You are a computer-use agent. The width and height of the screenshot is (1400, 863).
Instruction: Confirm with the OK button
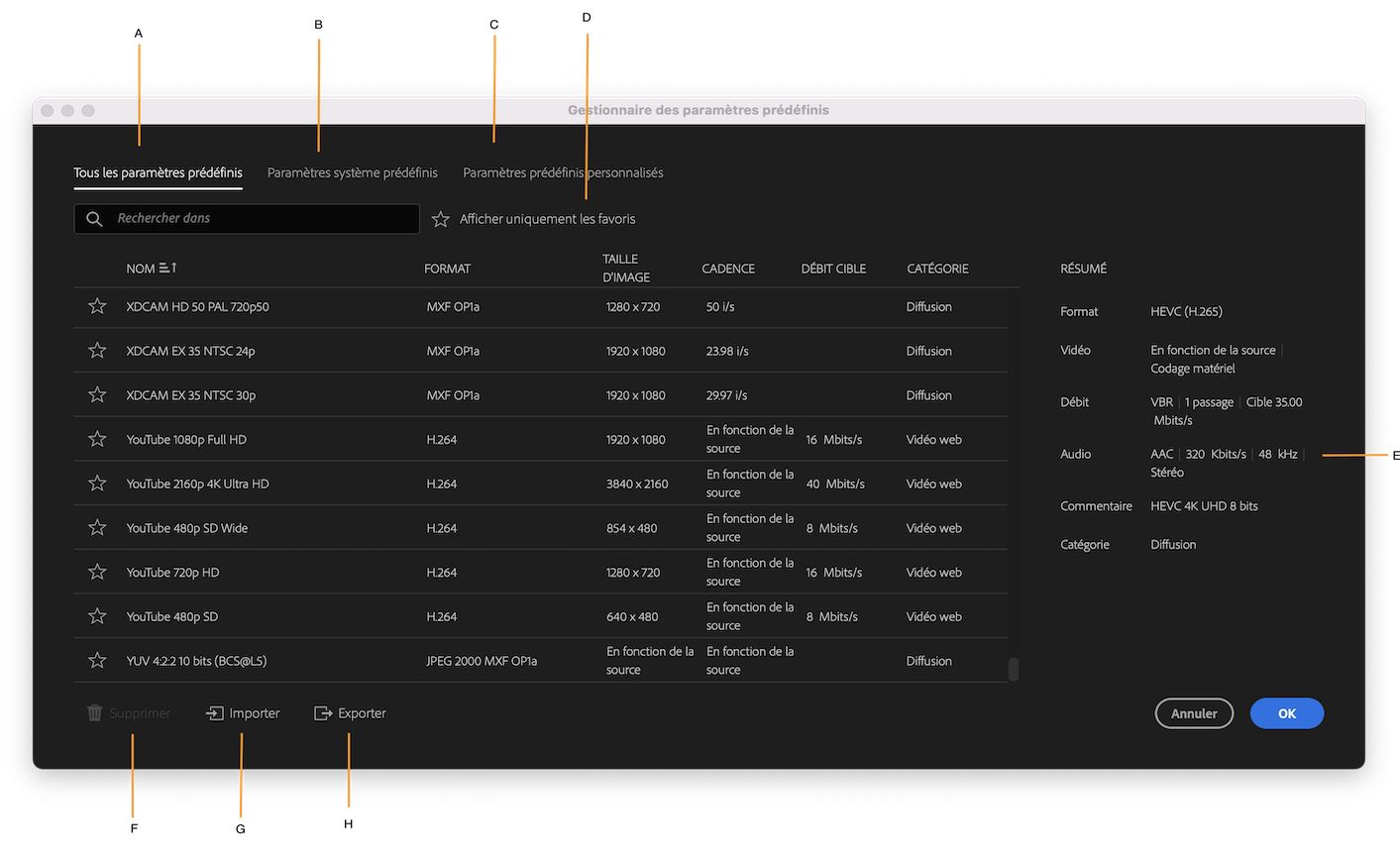pyautogui.click(x=1287, y=713)
